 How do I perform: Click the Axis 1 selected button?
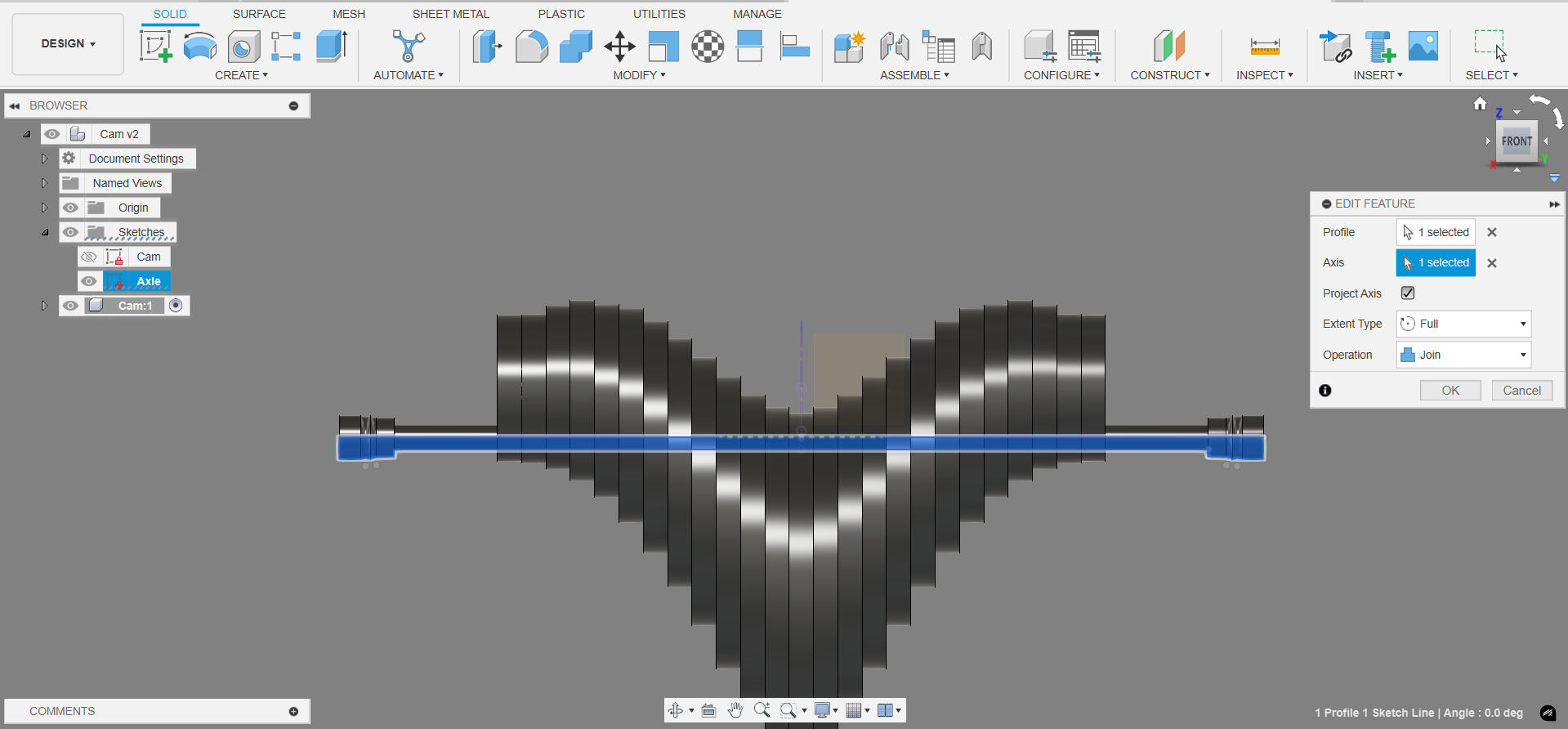coord(1436,262)
